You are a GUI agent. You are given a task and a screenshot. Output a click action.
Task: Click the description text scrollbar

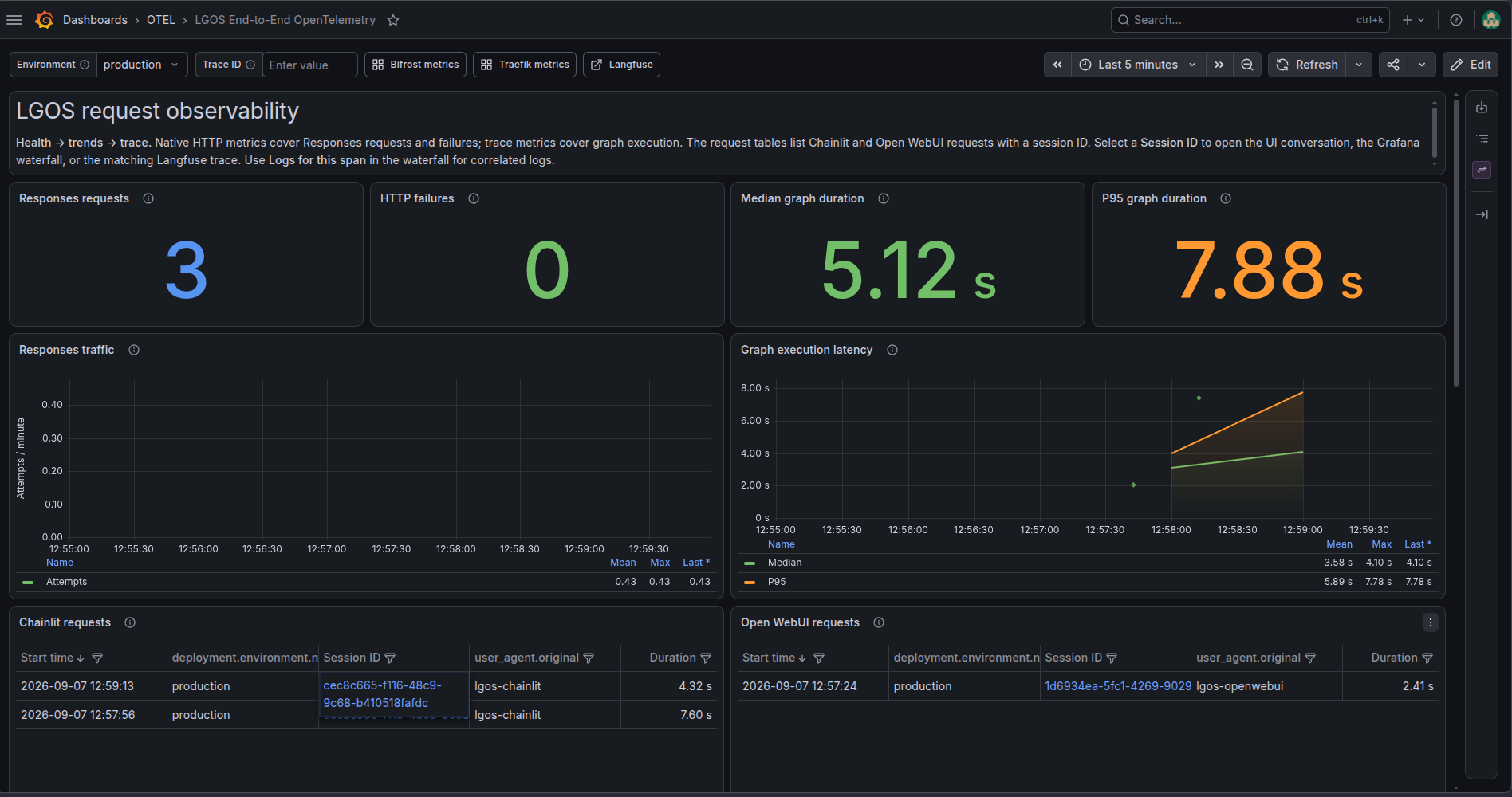click(1435, 133)
